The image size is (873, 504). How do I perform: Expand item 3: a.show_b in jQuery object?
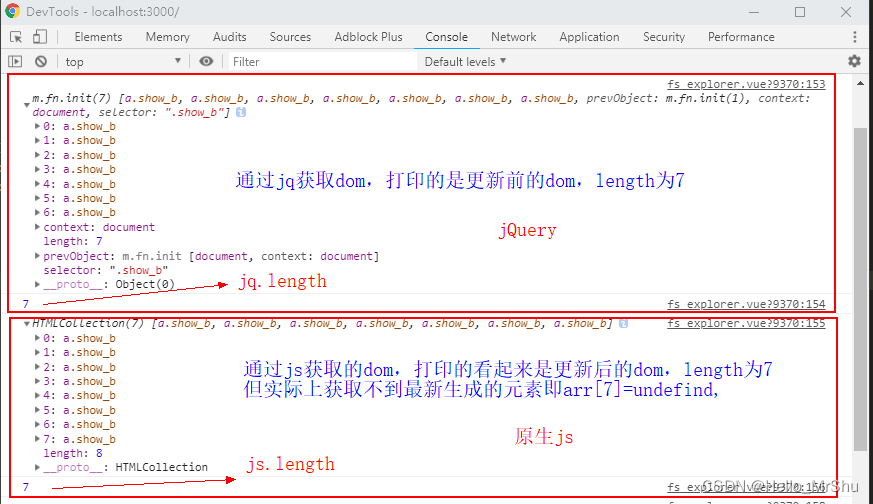[37, 169]
